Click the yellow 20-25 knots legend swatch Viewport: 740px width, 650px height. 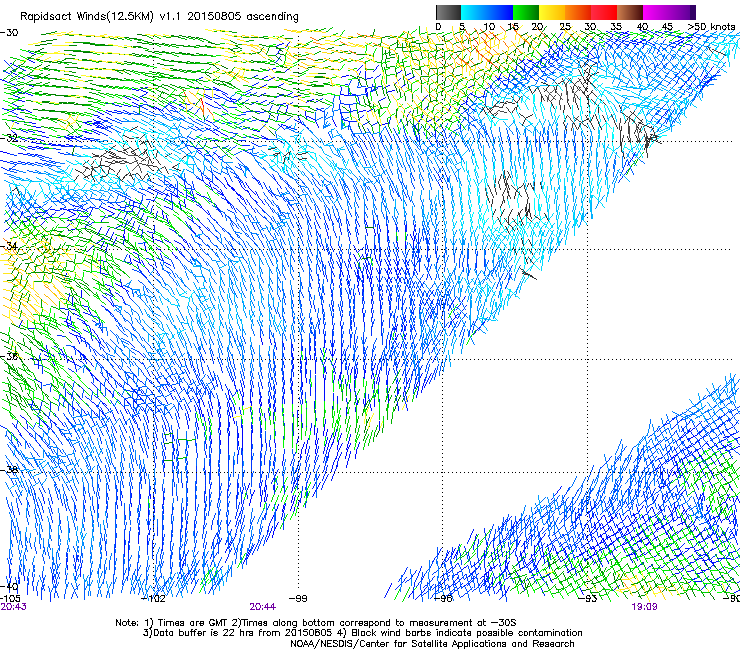pyautogui.click(x=552, y=12)
